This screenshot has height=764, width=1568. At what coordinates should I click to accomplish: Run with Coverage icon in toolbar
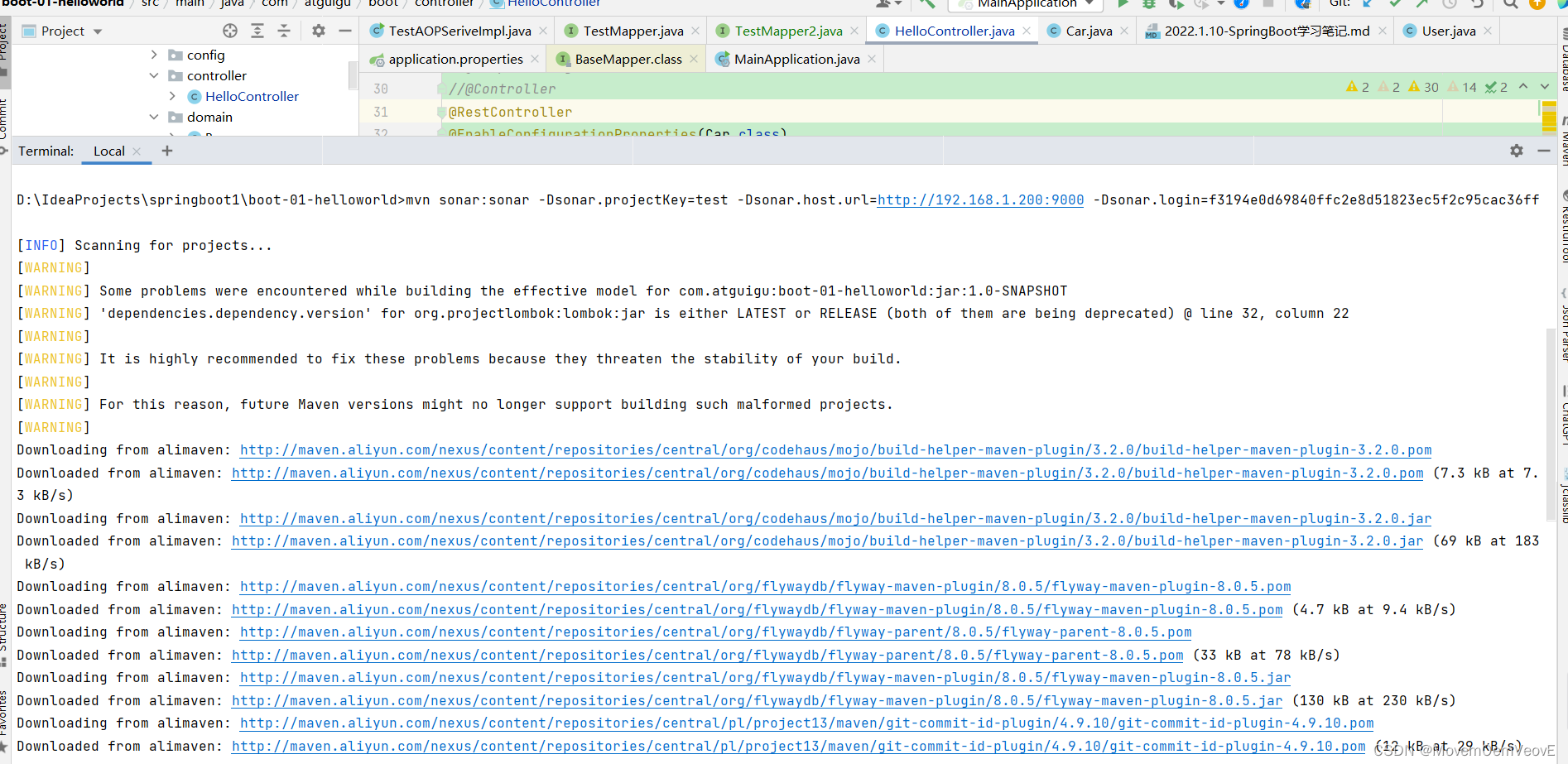1176,4
